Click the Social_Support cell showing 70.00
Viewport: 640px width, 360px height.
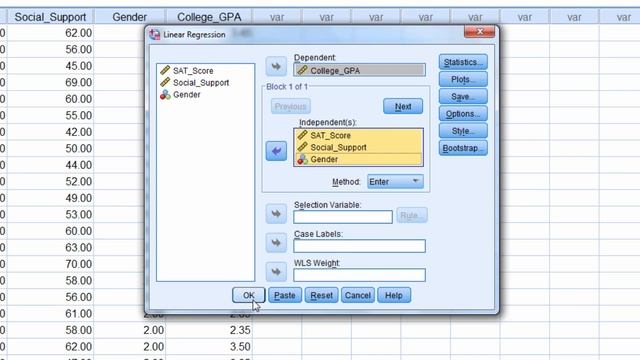[x=50, y=264]
